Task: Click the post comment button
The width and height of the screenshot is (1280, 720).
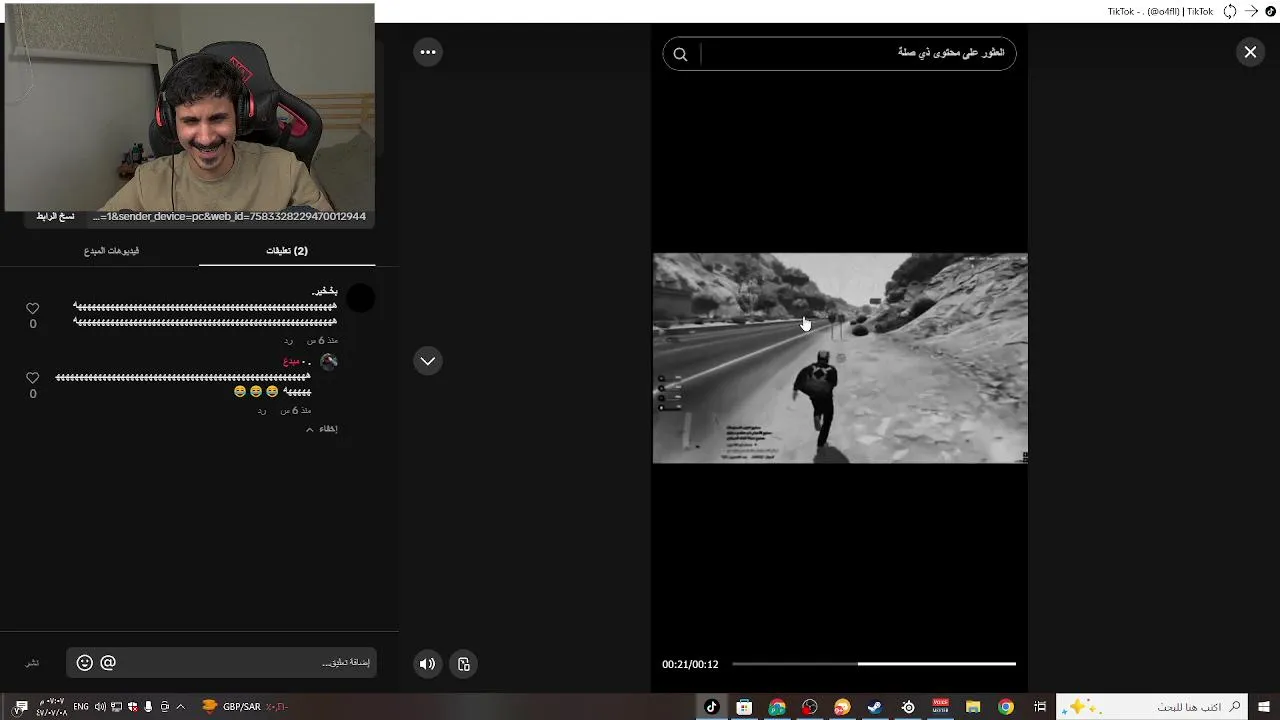Action: [32, 663]
